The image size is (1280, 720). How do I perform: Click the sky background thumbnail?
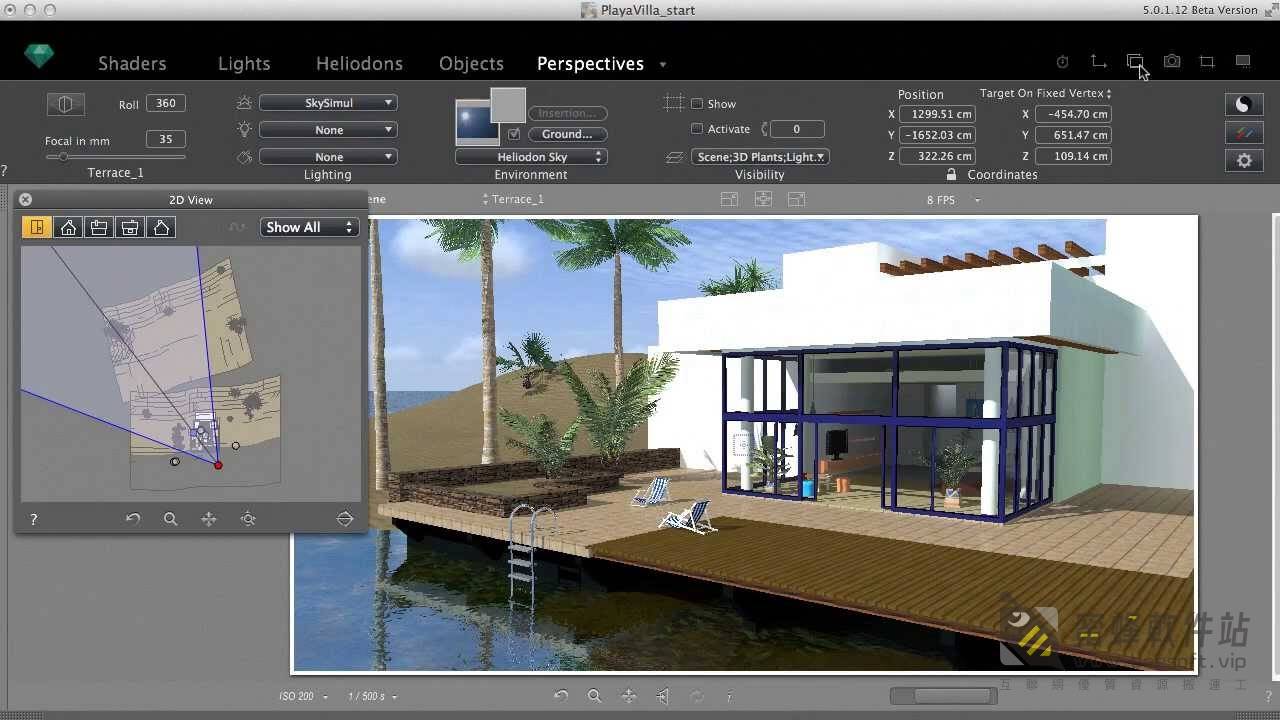pos(476,121)
